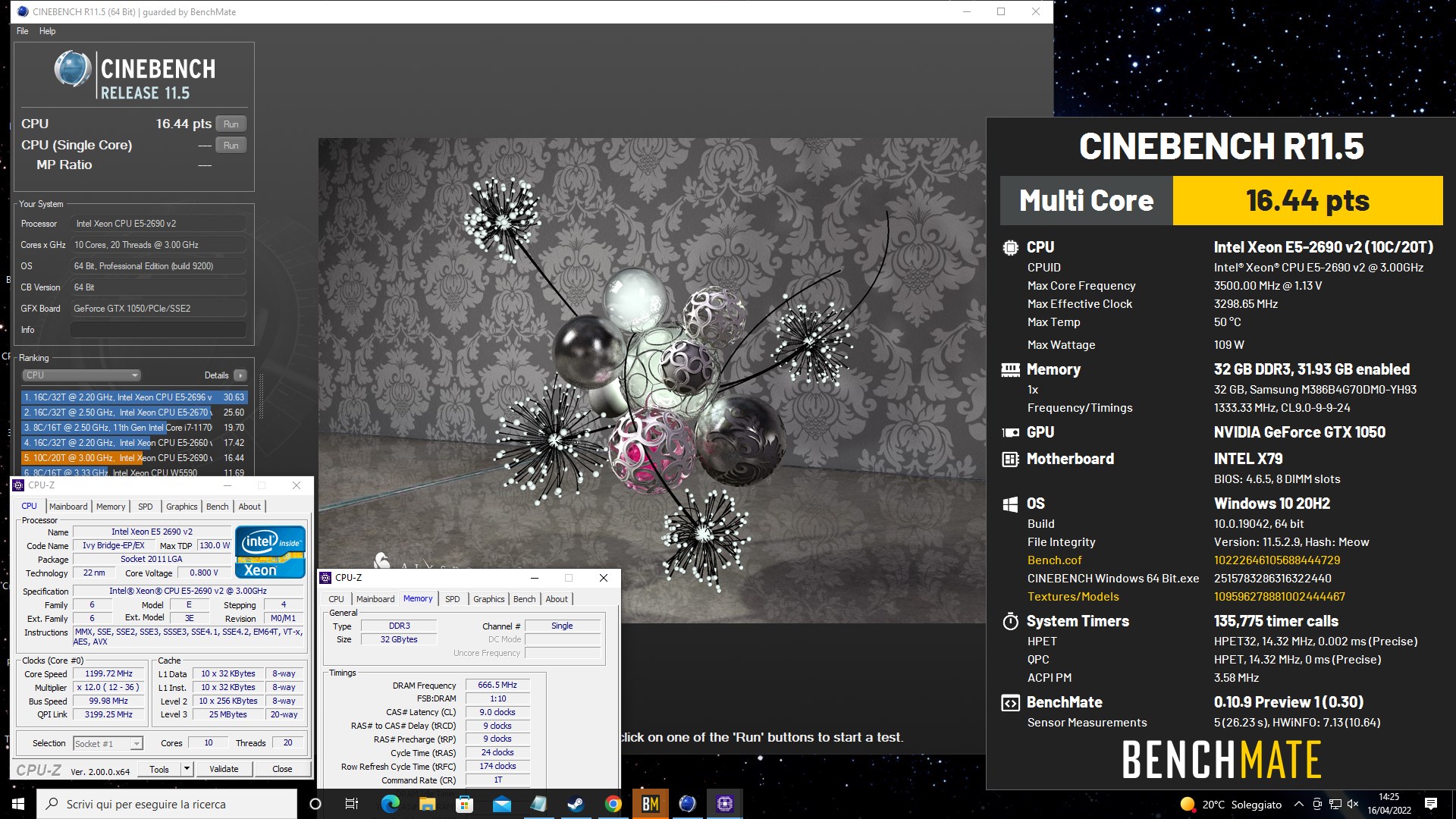1456x819 pixels.
Task: Open the Tools dropdown arrow in CPU-Z
Action: 187,769
